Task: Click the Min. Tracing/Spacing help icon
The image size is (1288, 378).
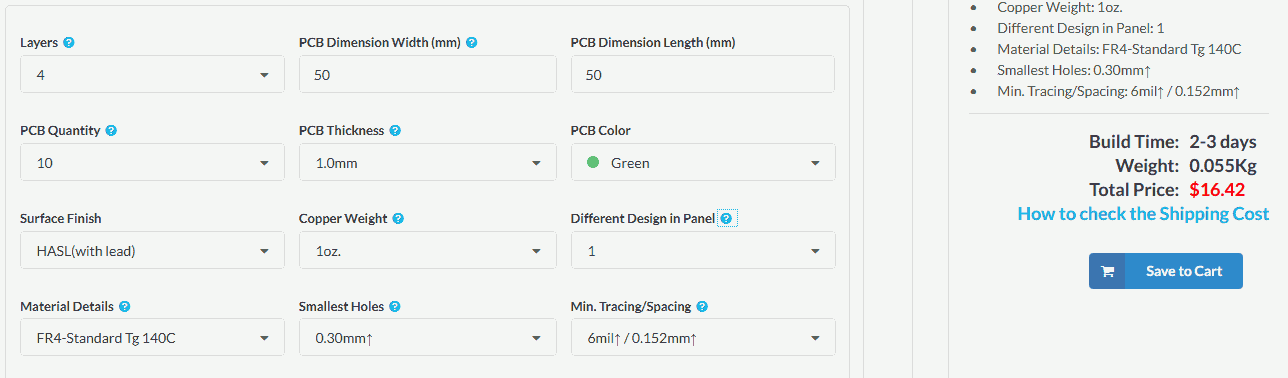Action: 702,307
